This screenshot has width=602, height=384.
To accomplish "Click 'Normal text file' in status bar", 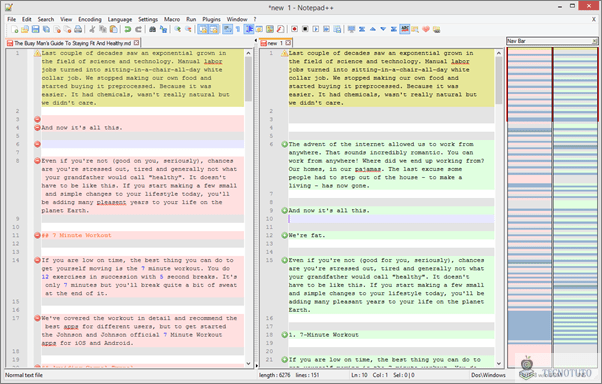I will [24, 375].
